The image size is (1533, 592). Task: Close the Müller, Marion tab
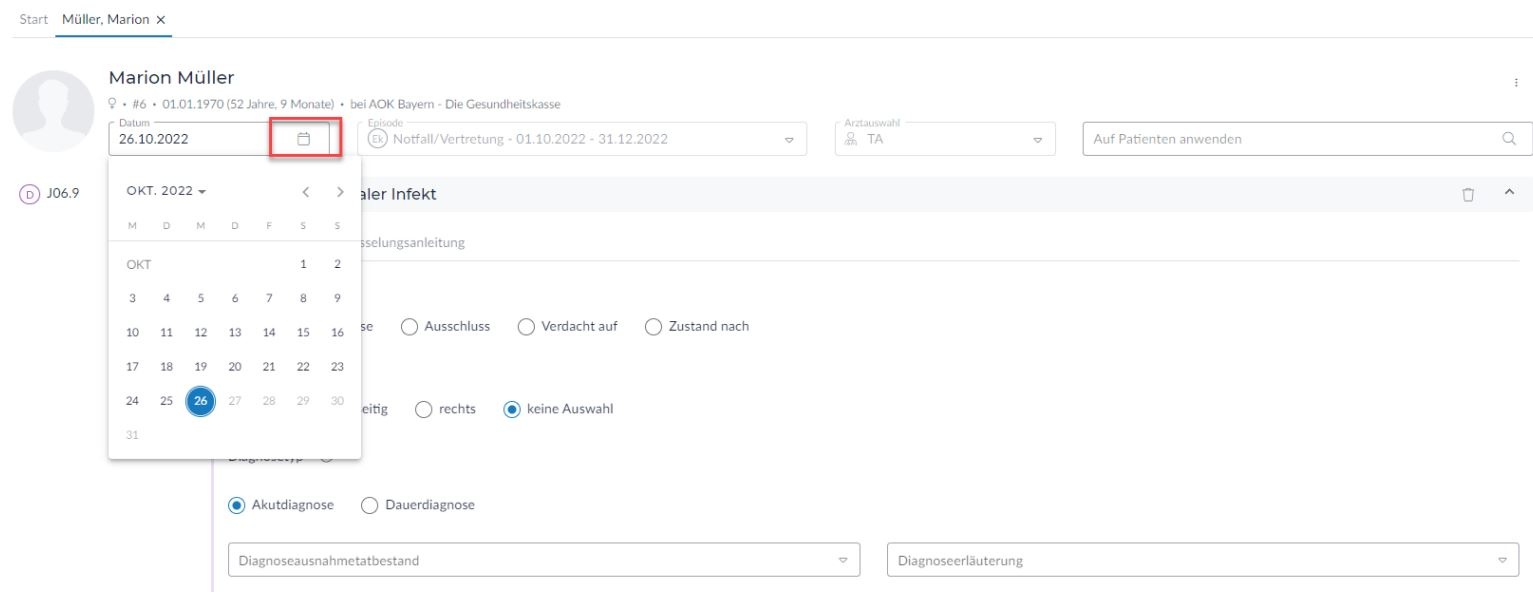tap(161, 20)
